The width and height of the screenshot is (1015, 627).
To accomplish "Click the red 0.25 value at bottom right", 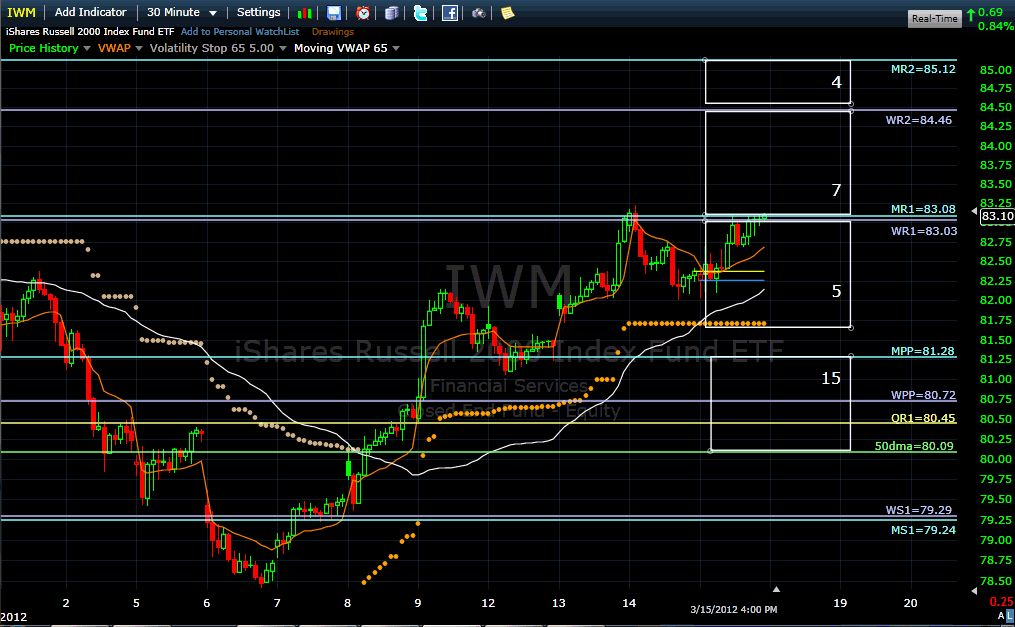I will pyautogui.click(x=1002, y=601).
